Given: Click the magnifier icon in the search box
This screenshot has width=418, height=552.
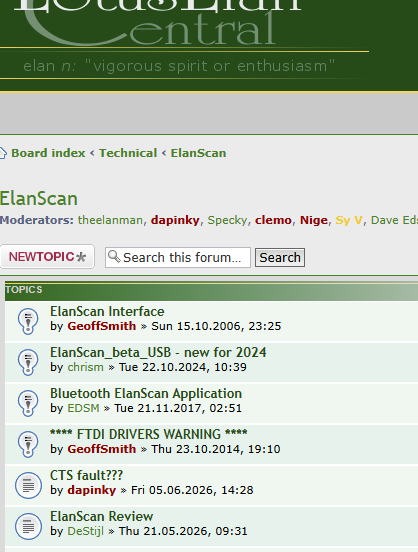Looking at the screenshot, I should [x=114, y=256].
